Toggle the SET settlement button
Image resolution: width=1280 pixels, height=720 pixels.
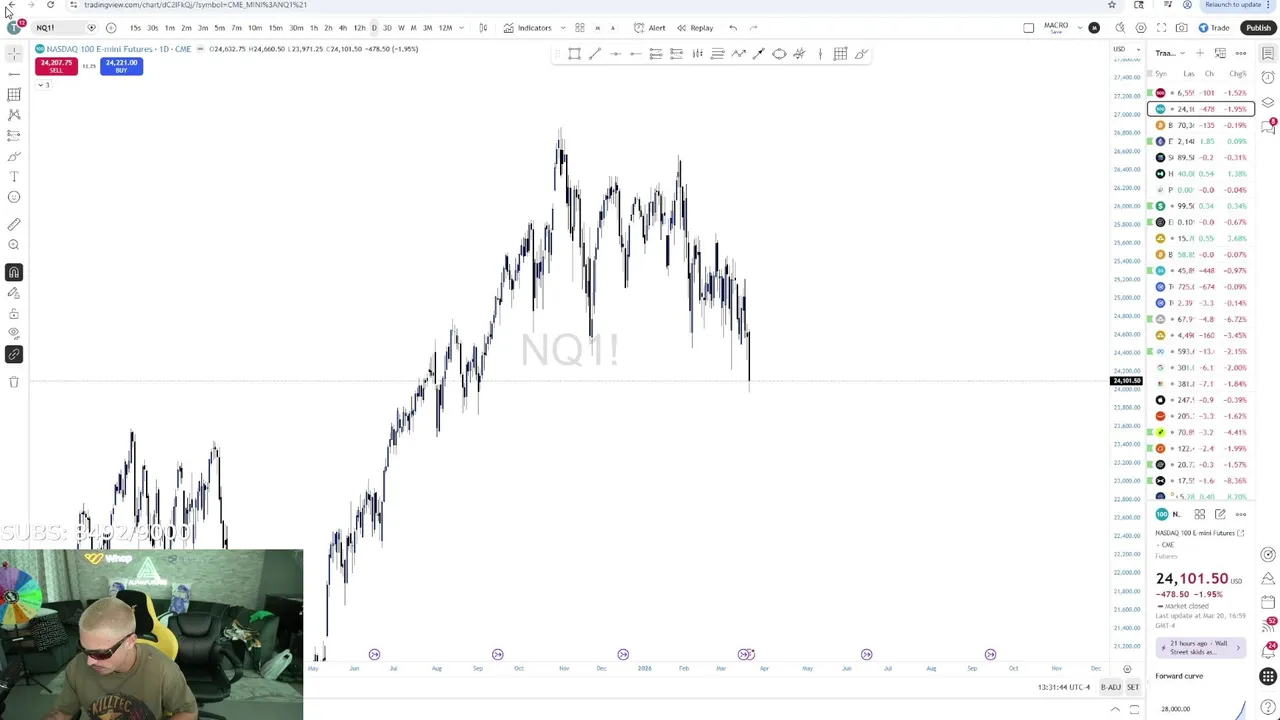(1133, 687)
